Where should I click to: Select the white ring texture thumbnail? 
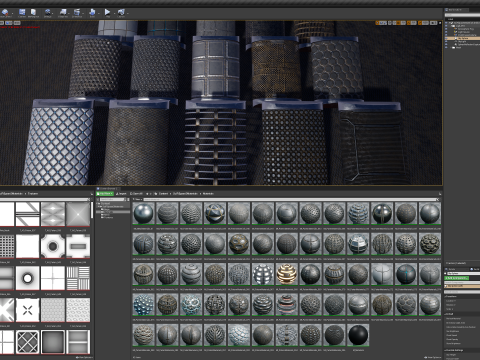pyautogui.click(x=27, y=278)
